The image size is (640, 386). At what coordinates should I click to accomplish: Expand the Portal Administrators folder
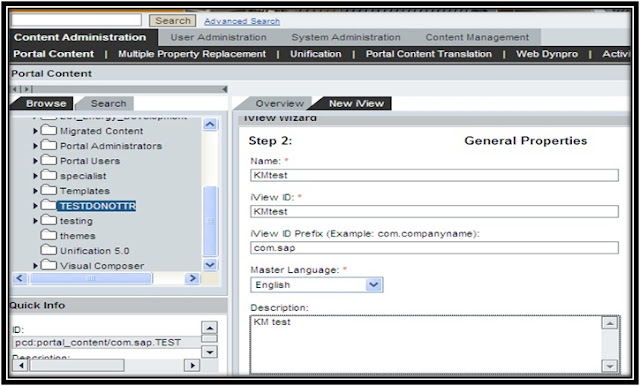point(35,146)
